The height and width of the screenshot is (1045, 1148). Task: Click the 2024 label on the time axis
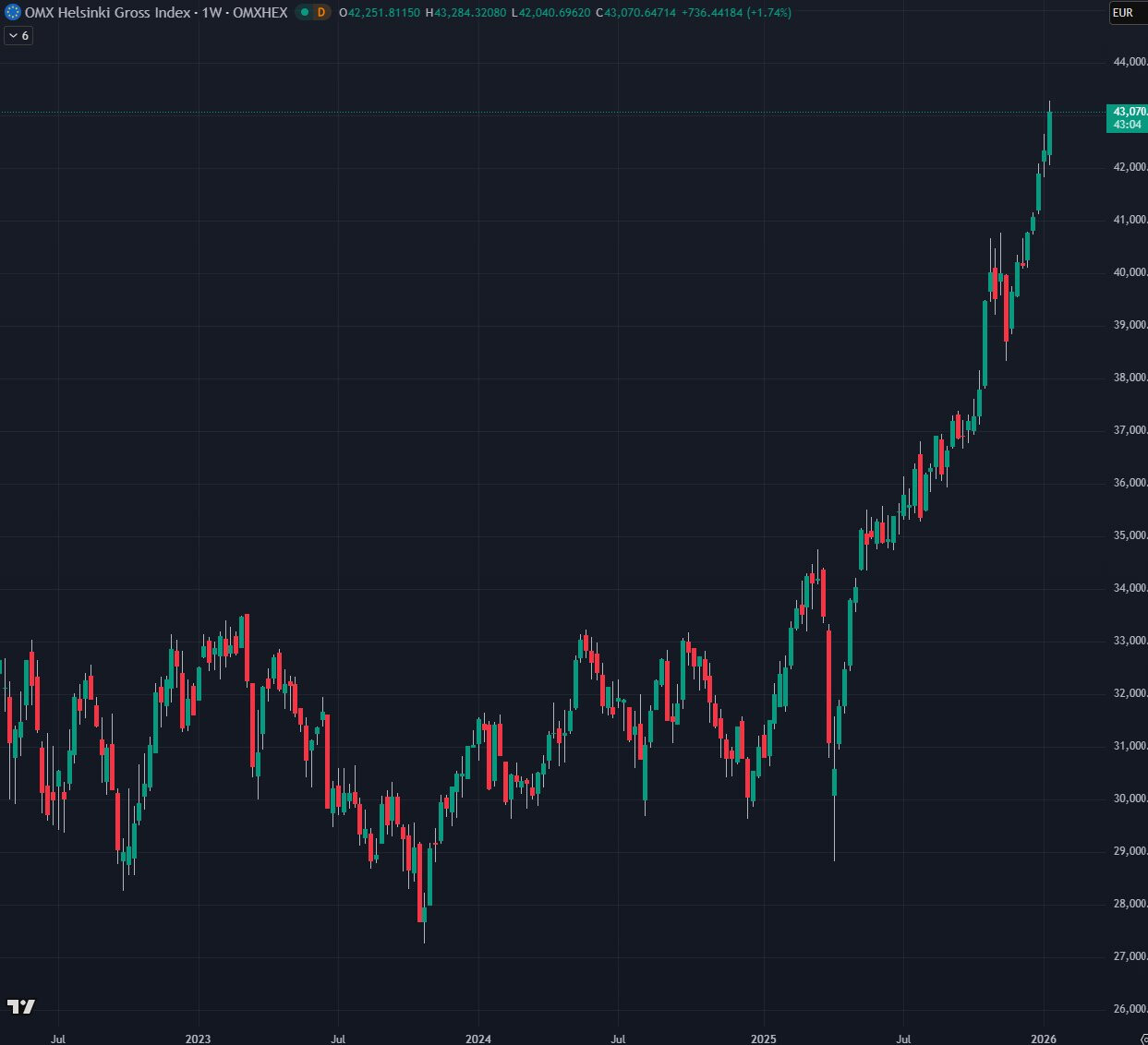[x=478, y=1039]
